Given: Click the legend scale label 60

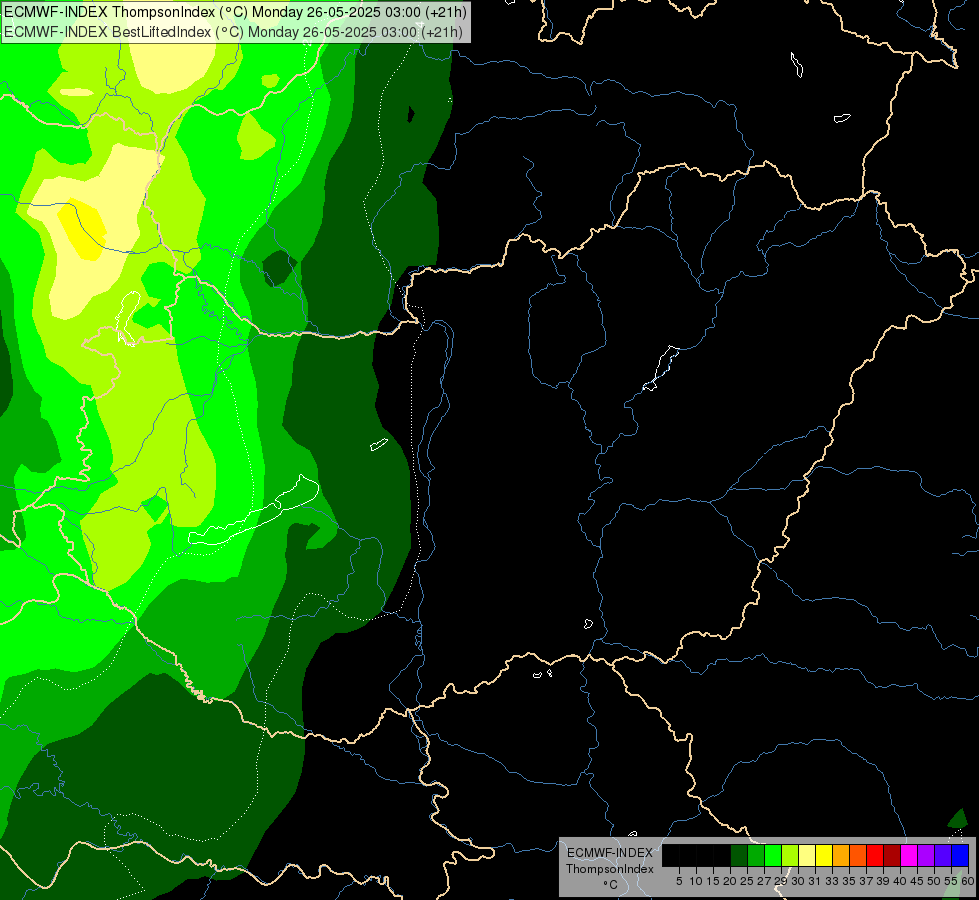Looking at the screenshot, I should coord(968,881).
